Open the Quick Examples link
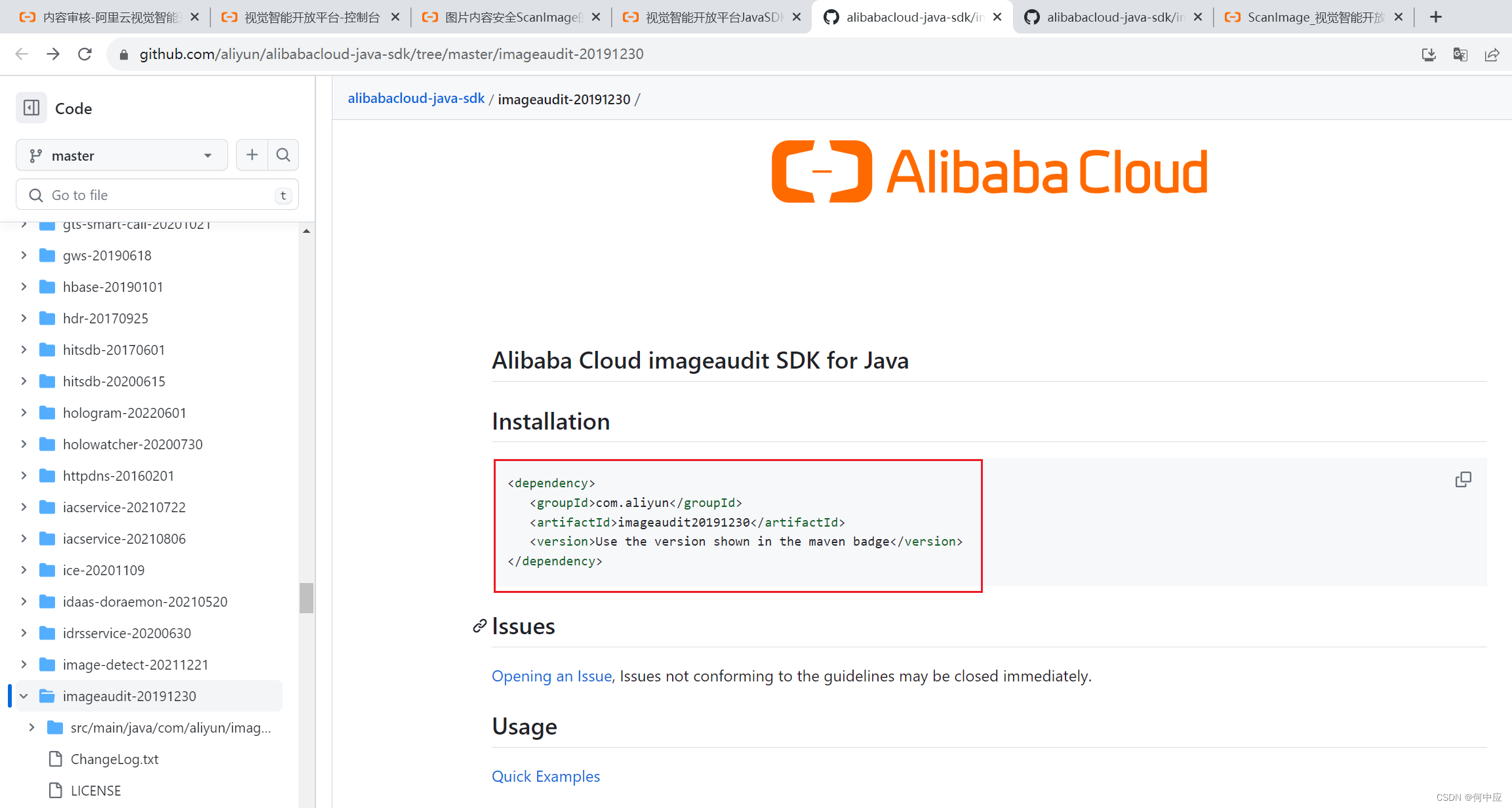 pyautogui.click(x=546, y=776)
